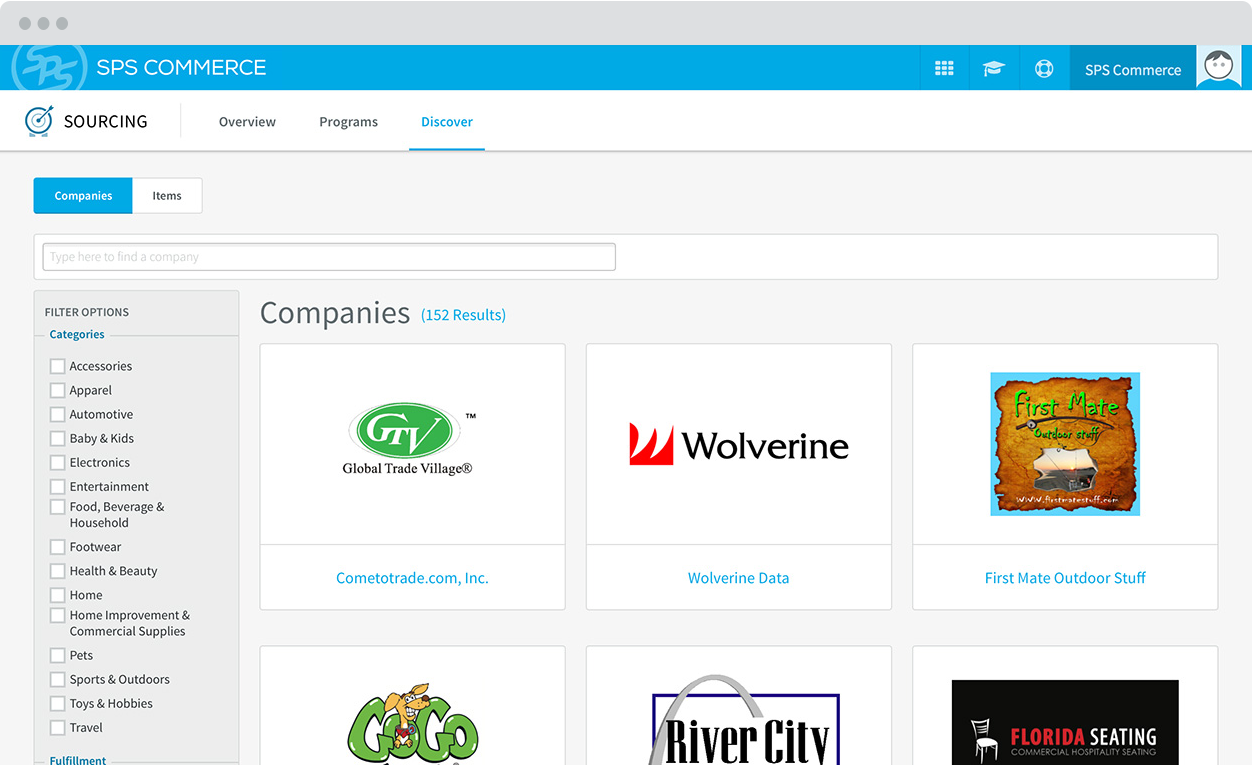Click the SPS Commerce label in the header
1252x765 pixels.
coord(1132,70)
